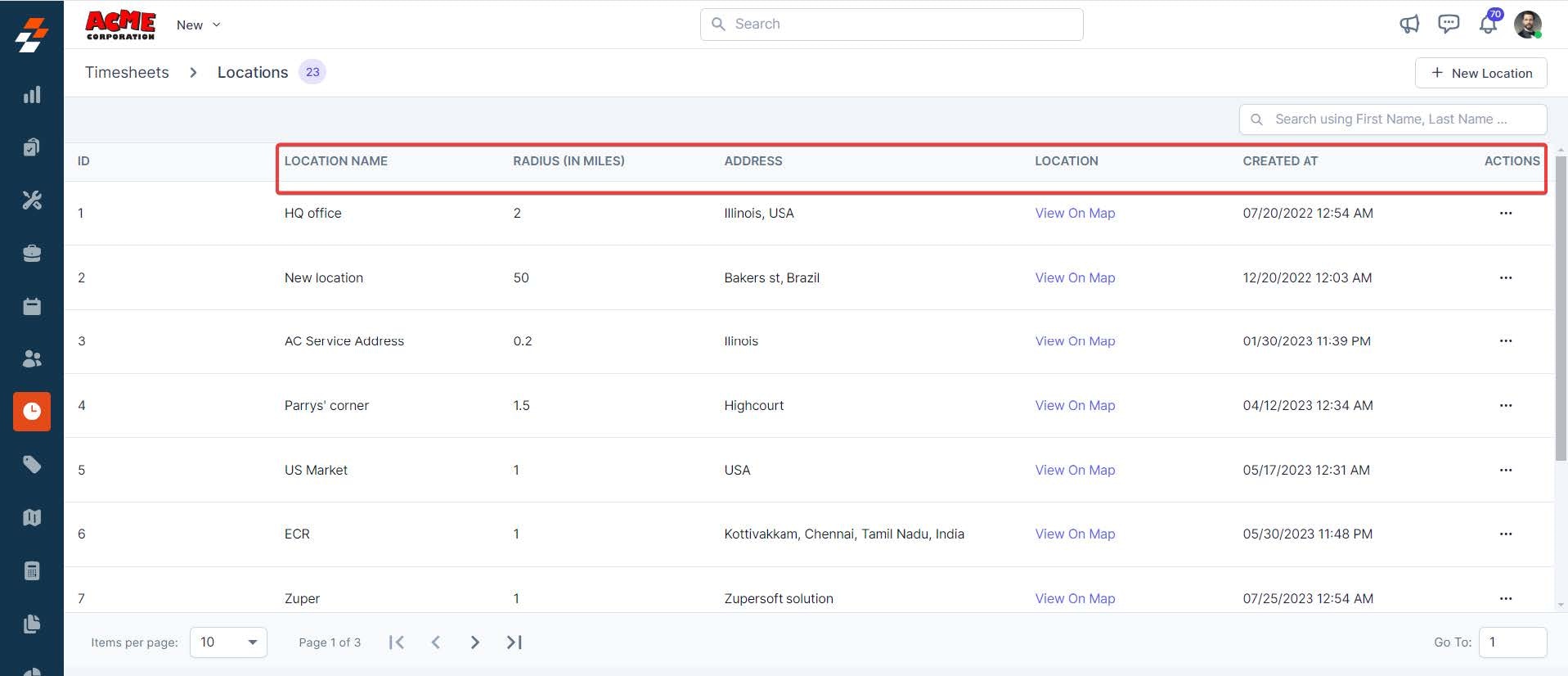Expand the New dropdown next to logo
Viewport: 1568px width, 676px height.
pyautogui.click(x=199, y=25)
